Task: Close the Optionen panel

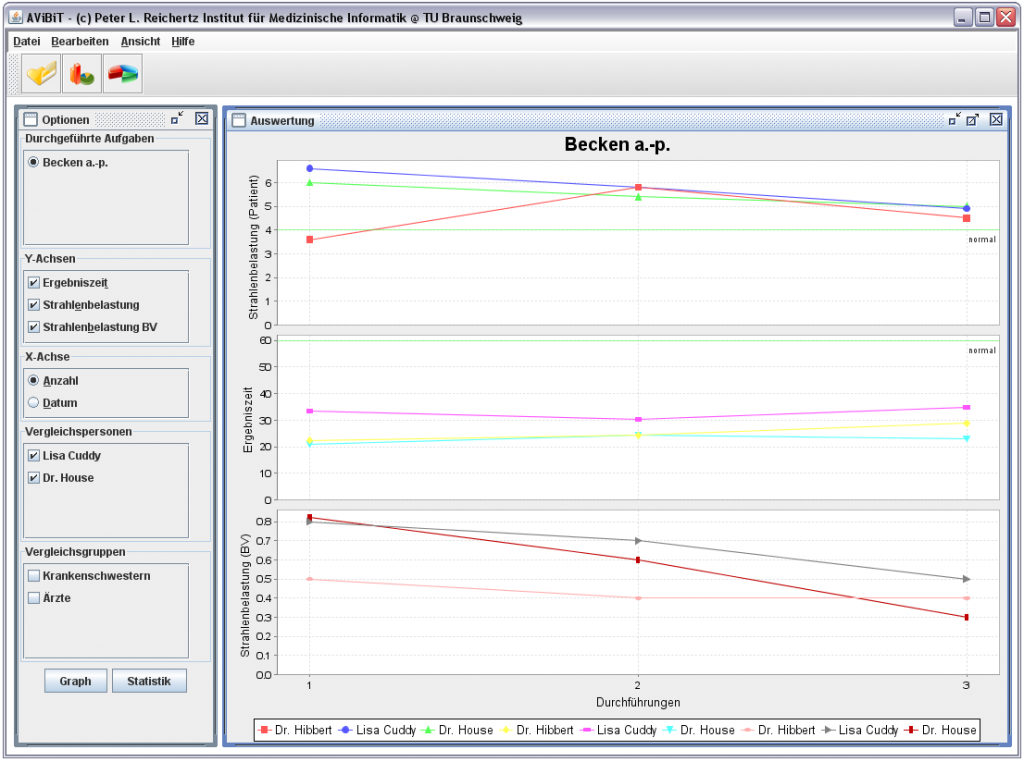Action: click(202, 119)
